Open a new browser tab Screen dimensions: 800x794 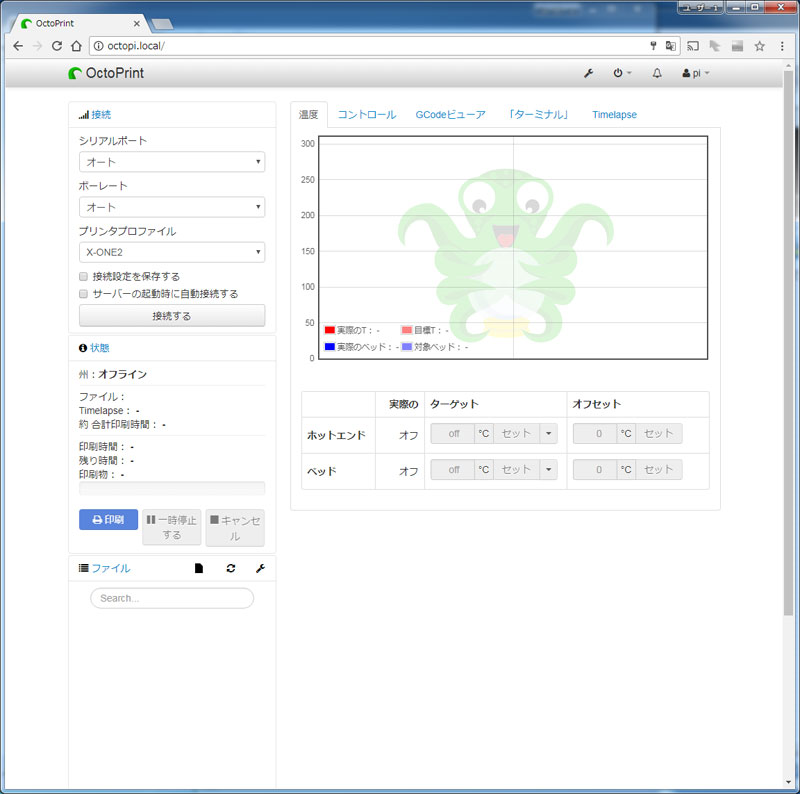coord(162,24)
